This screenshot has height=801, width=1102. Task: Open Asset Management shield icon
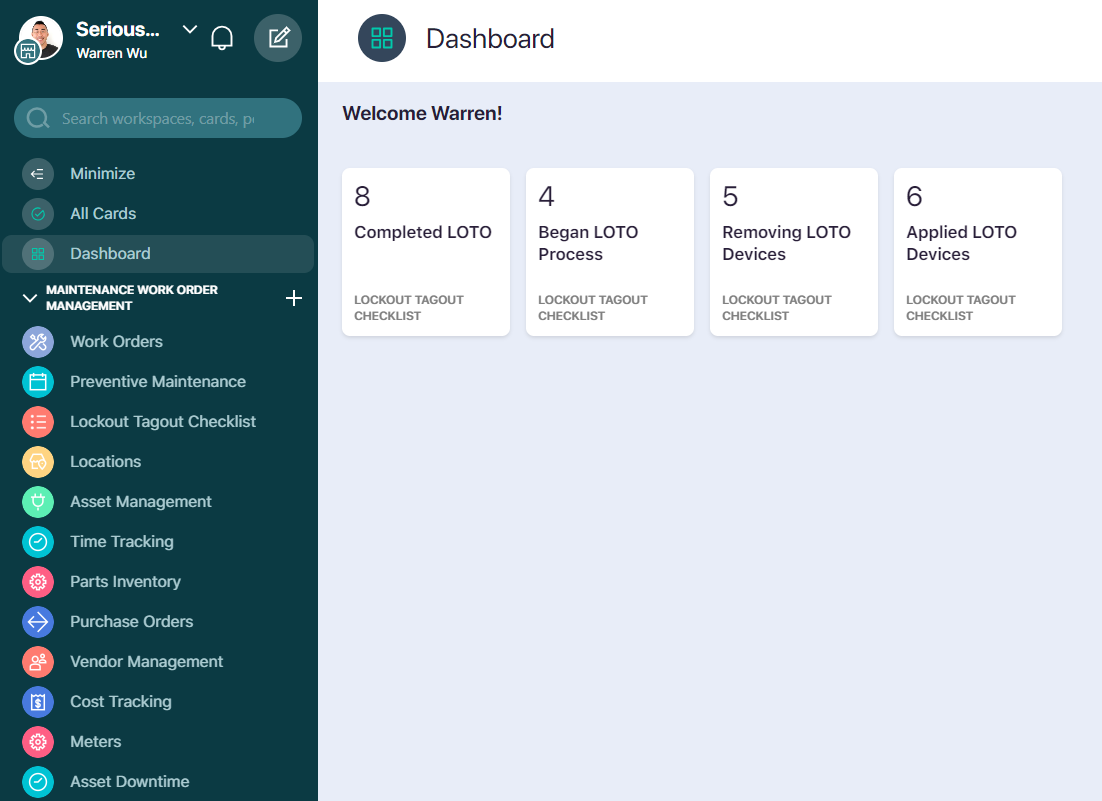(x=37, y=501)
